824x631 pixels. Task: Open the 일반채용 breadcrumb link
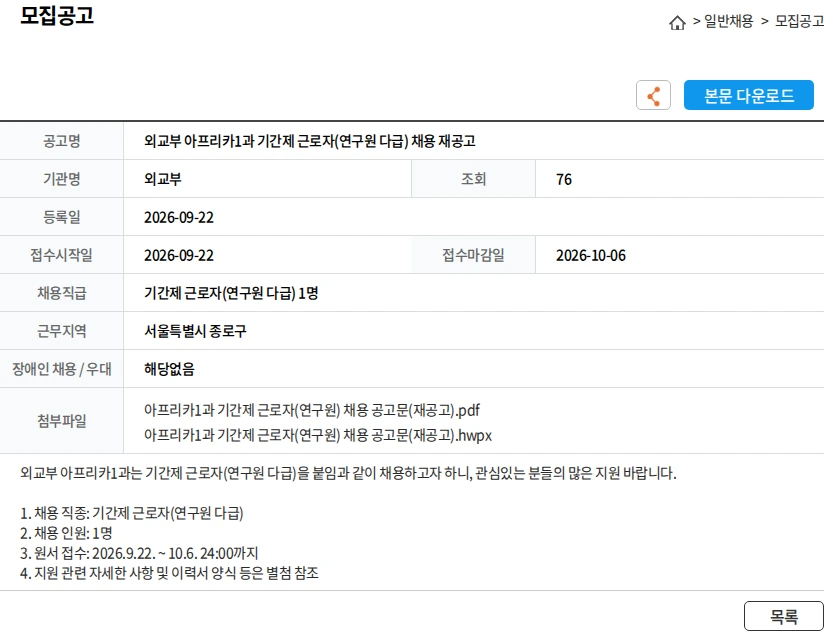coord(728,22)
